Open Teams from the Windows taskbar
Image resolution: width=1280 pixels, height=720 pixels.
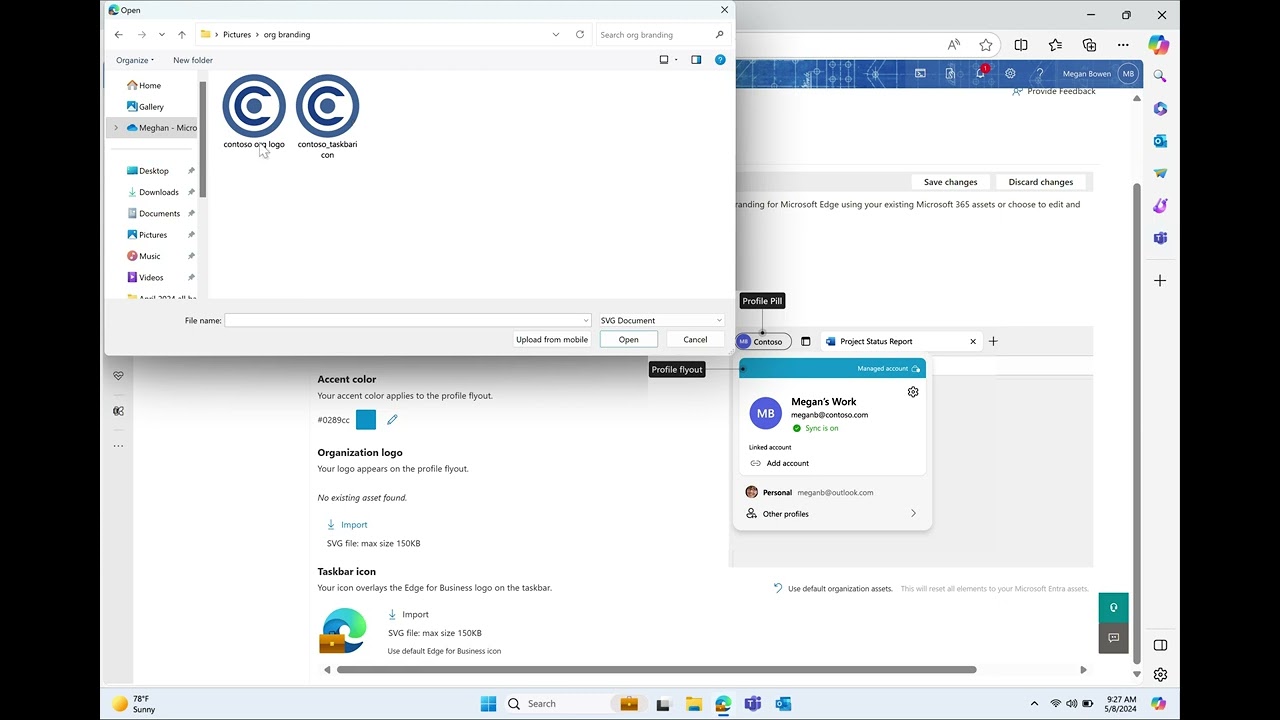click(x=753, y=704)
